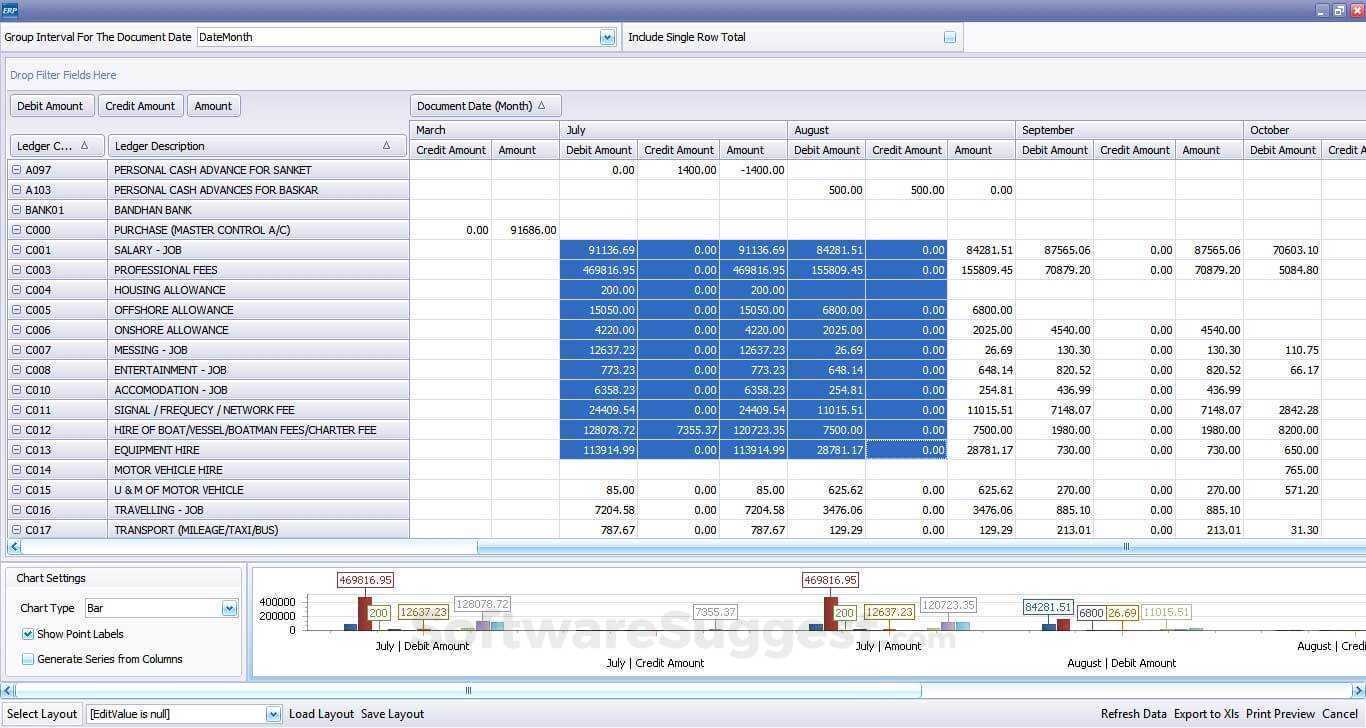Click Print Preview
1366x728 pixels.
click(1280, 714)
